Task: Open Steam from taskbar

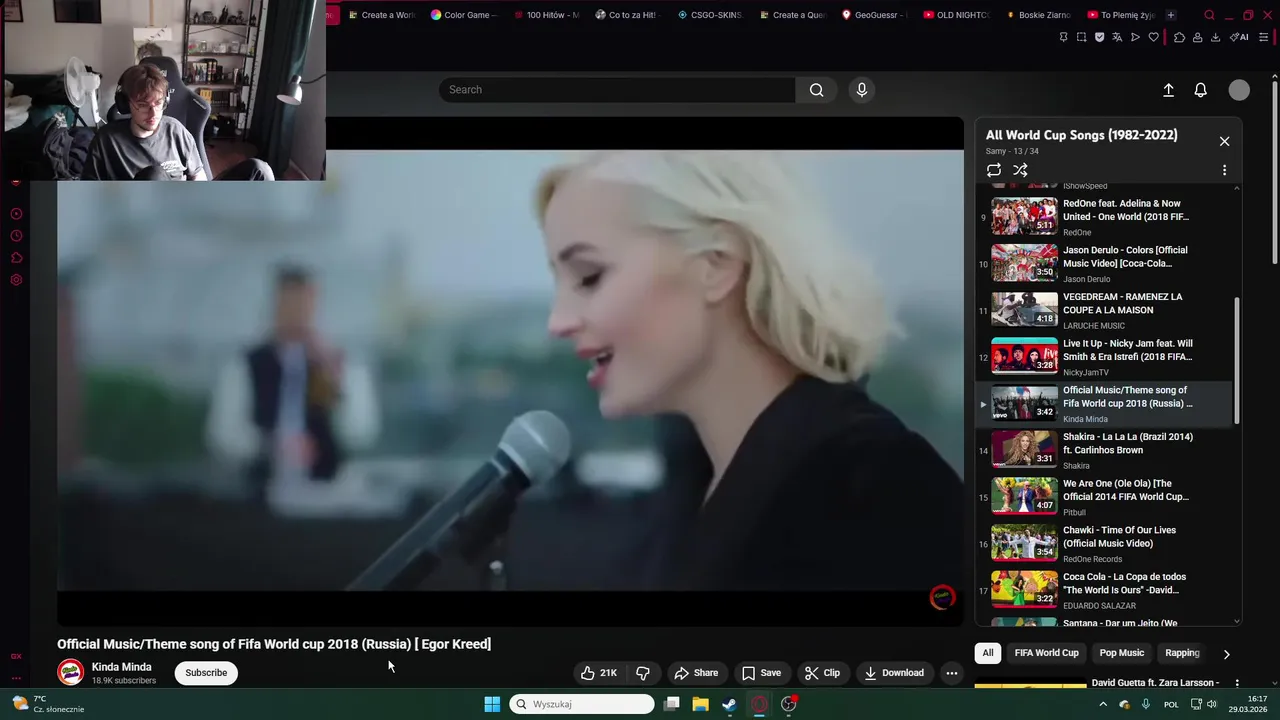Action: pyautogui.click(x=729, y=704)
